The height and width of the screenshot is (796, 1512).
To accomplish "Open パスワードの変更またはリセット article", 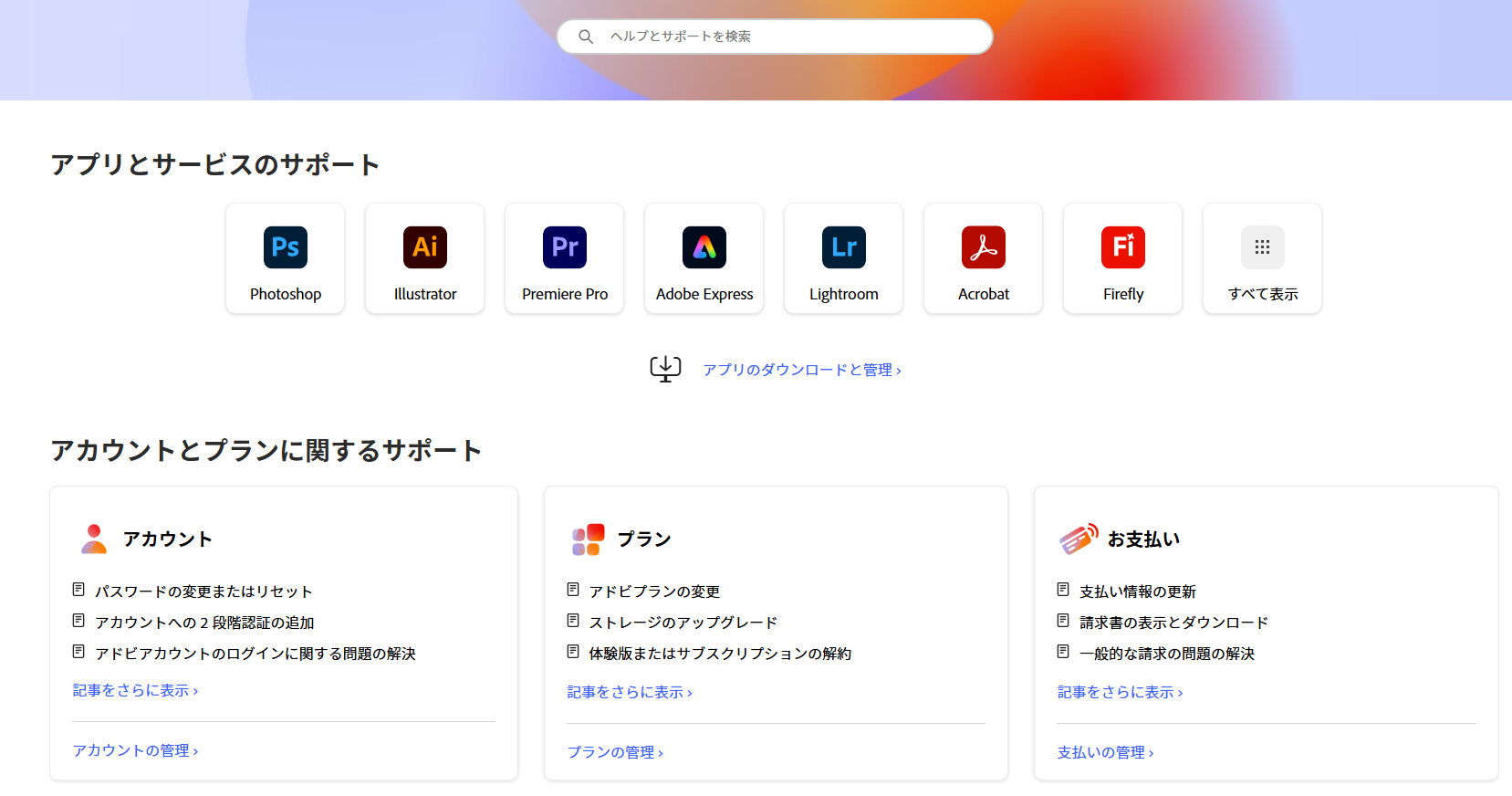I will pyautogui.click(x=203, y=592).
